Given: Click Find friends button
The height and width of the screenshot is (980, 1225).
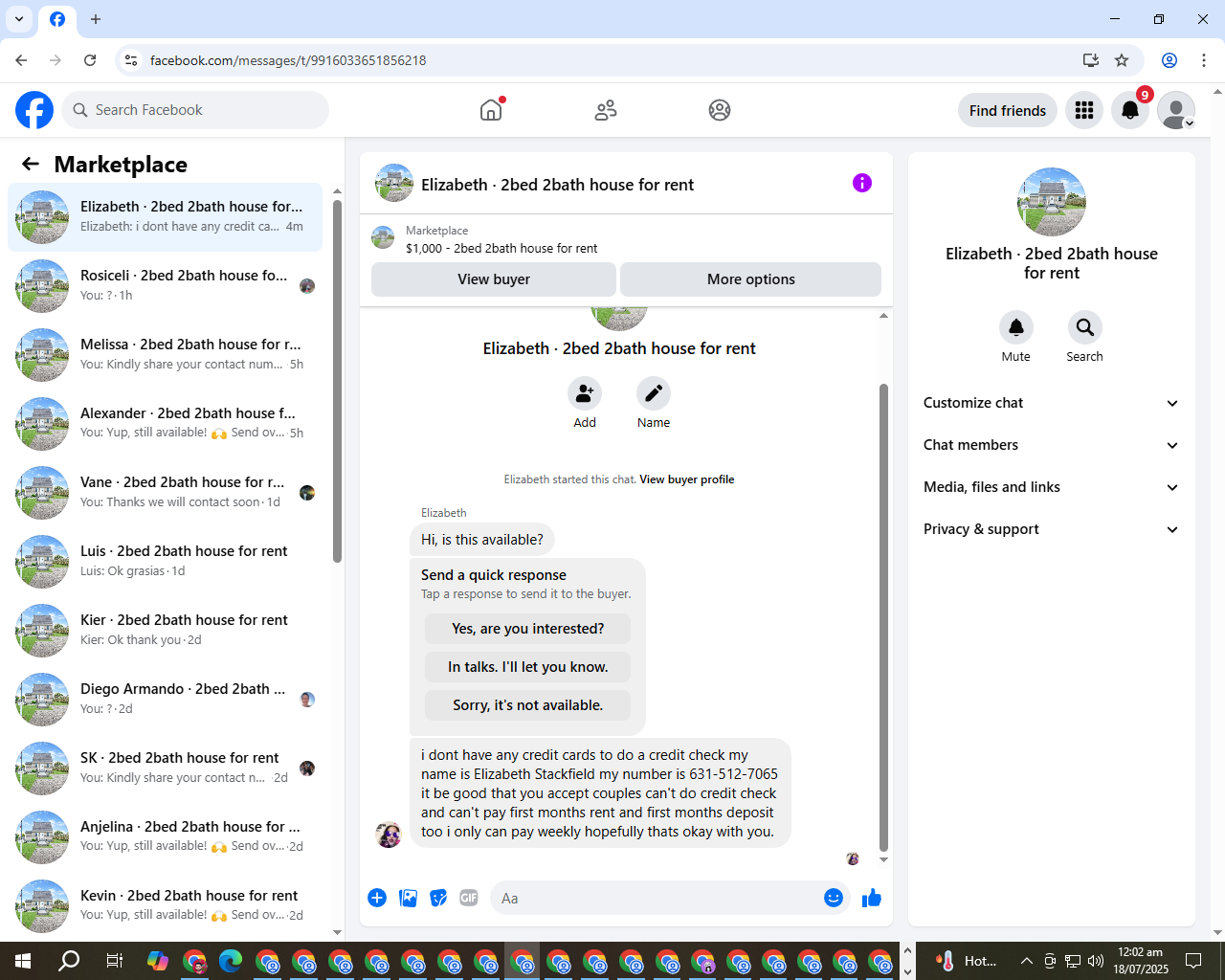Looking at the screenshot, I should click(x=1008, y=110).
